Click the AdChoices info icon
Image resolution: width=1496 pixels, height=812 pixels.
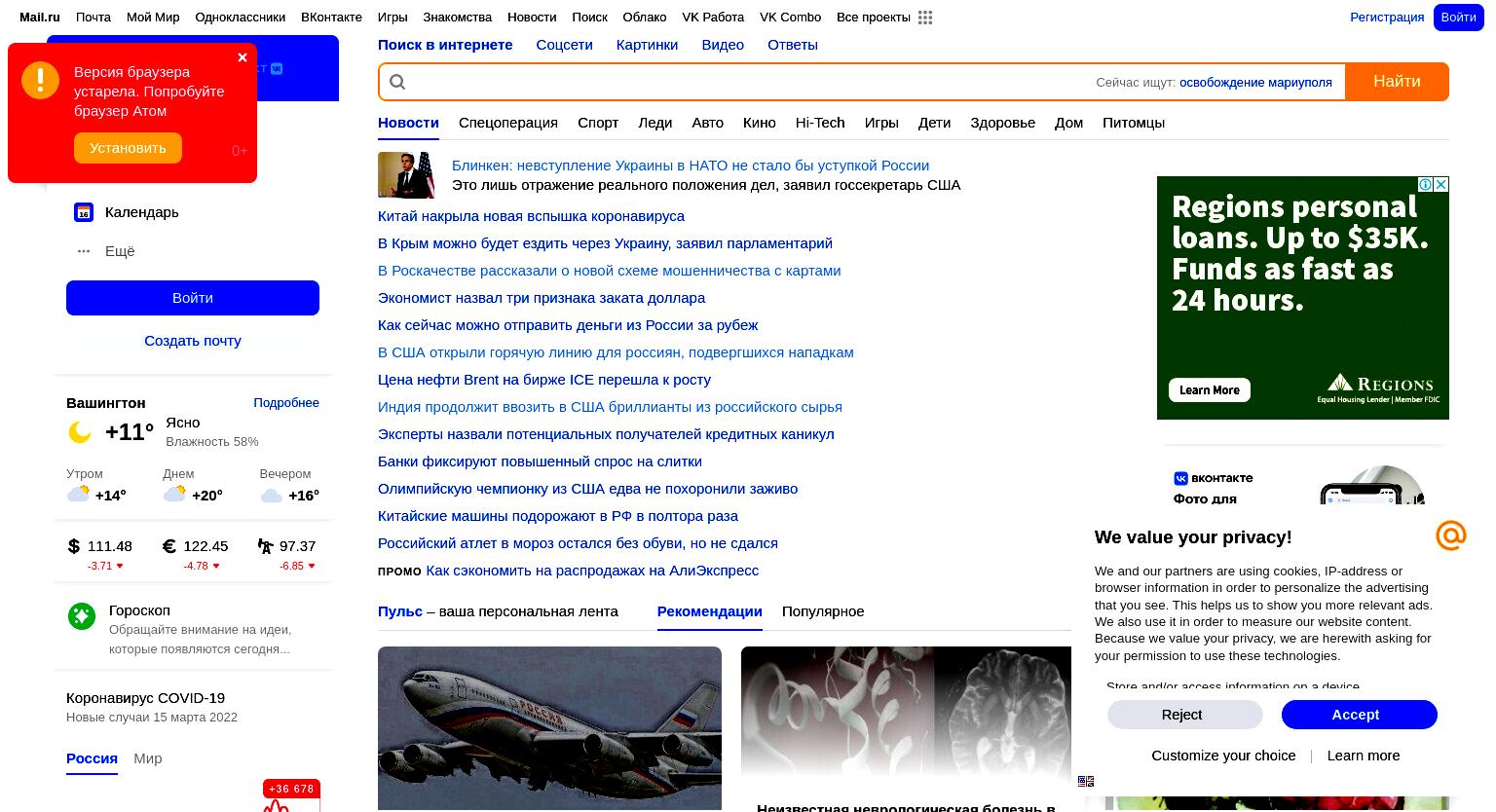pos(1426,184)
